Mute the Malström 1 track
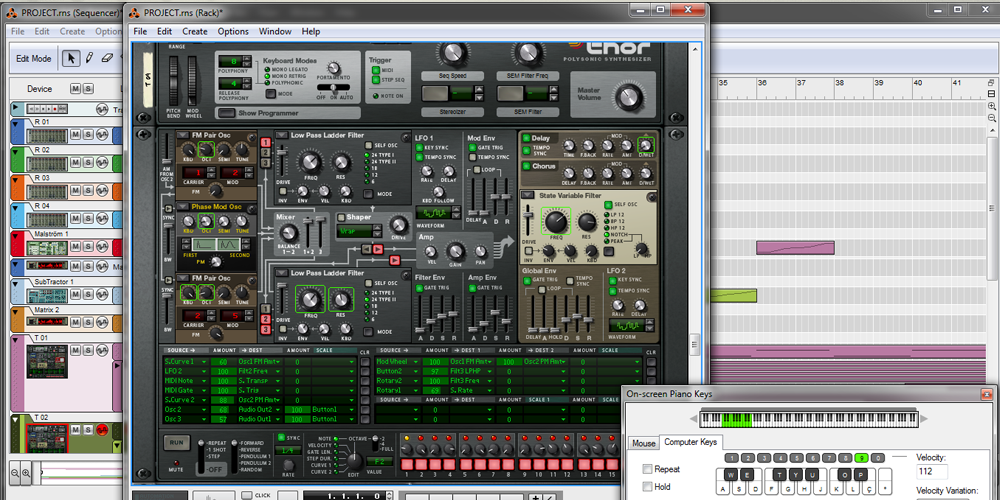This screenshot has width=1000, height=500. click(75, 247)
